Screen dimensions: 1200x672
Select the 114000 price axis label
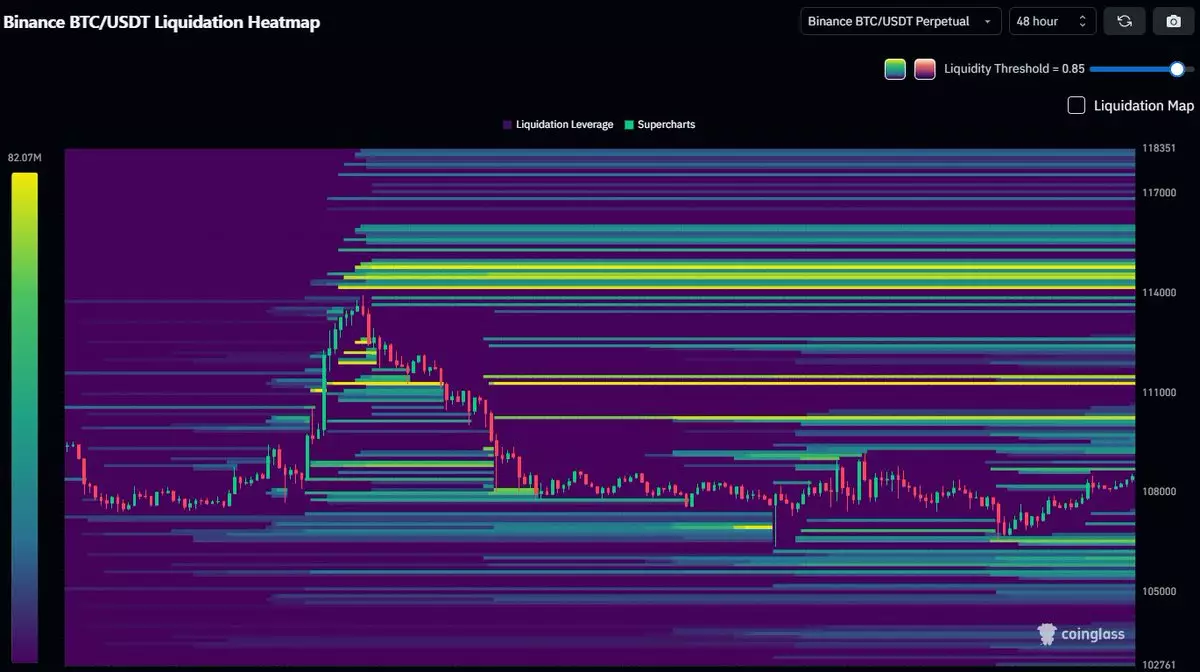click(x=1160, y=293)
